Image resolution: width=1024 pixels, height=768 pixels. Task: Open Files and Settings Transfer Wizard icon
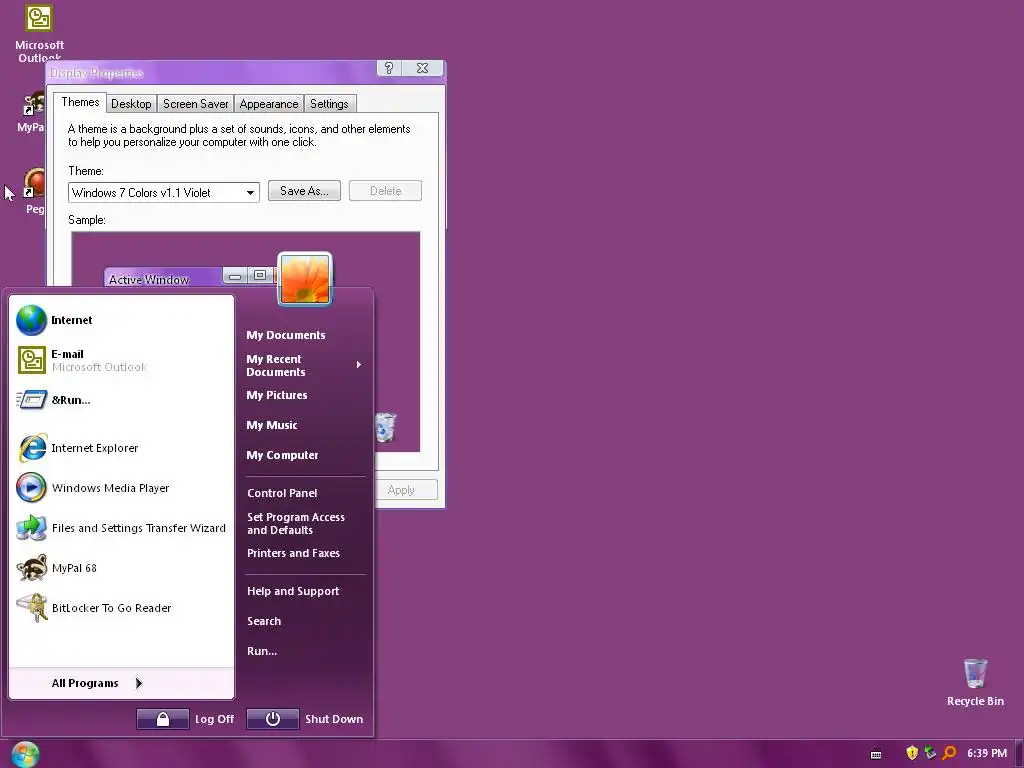[31, 528]
